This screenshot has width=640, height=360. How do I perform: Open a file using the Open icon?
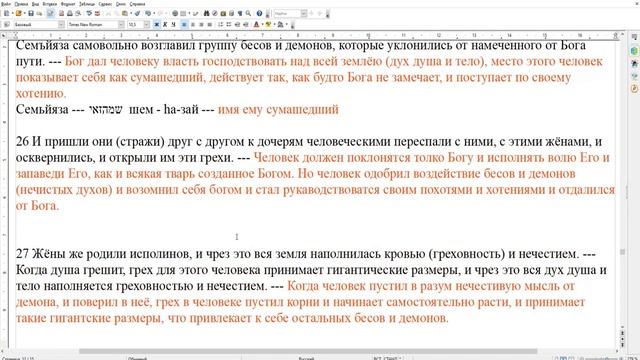18,13
